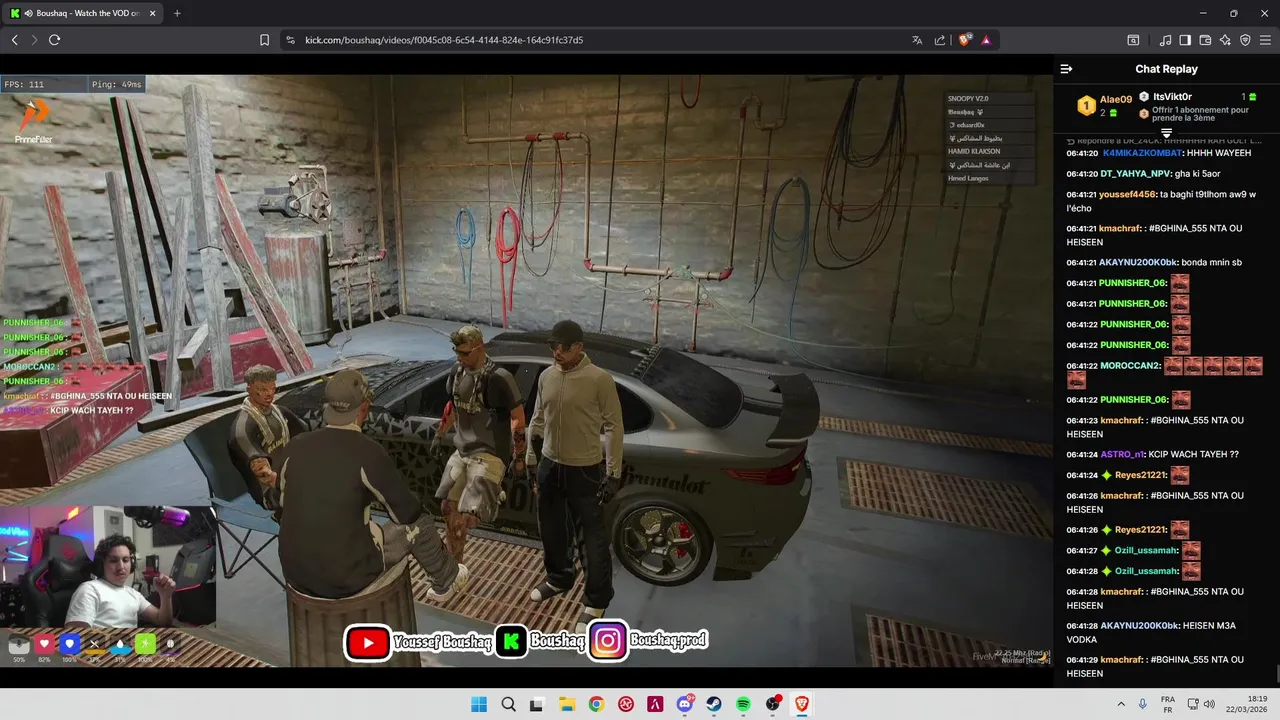The image size is (1280, 720).
Task: Translate this page icon
Action: tap(917, 40)
